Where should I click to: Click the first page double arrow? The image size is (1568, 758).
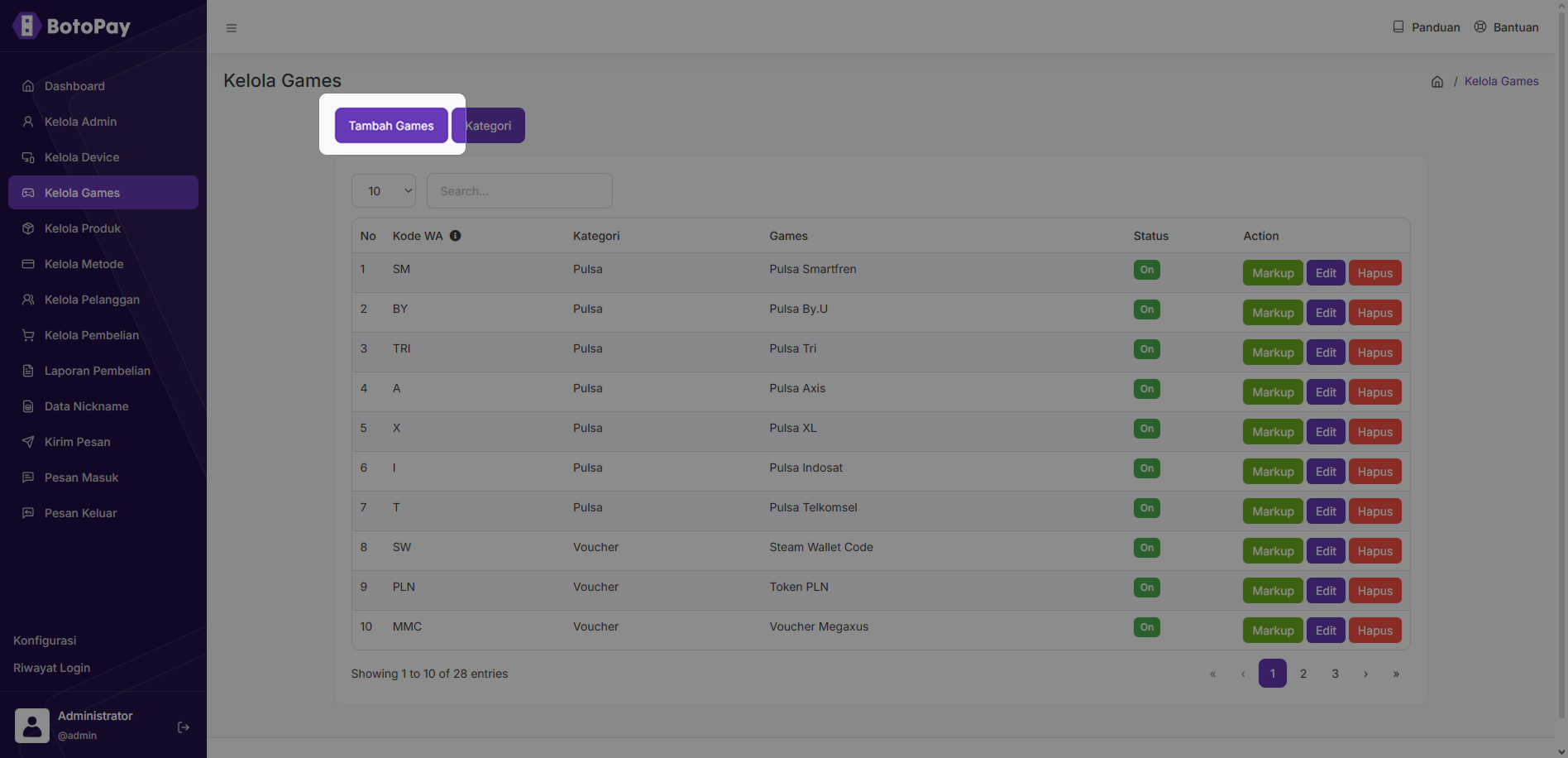[1213, 674]
